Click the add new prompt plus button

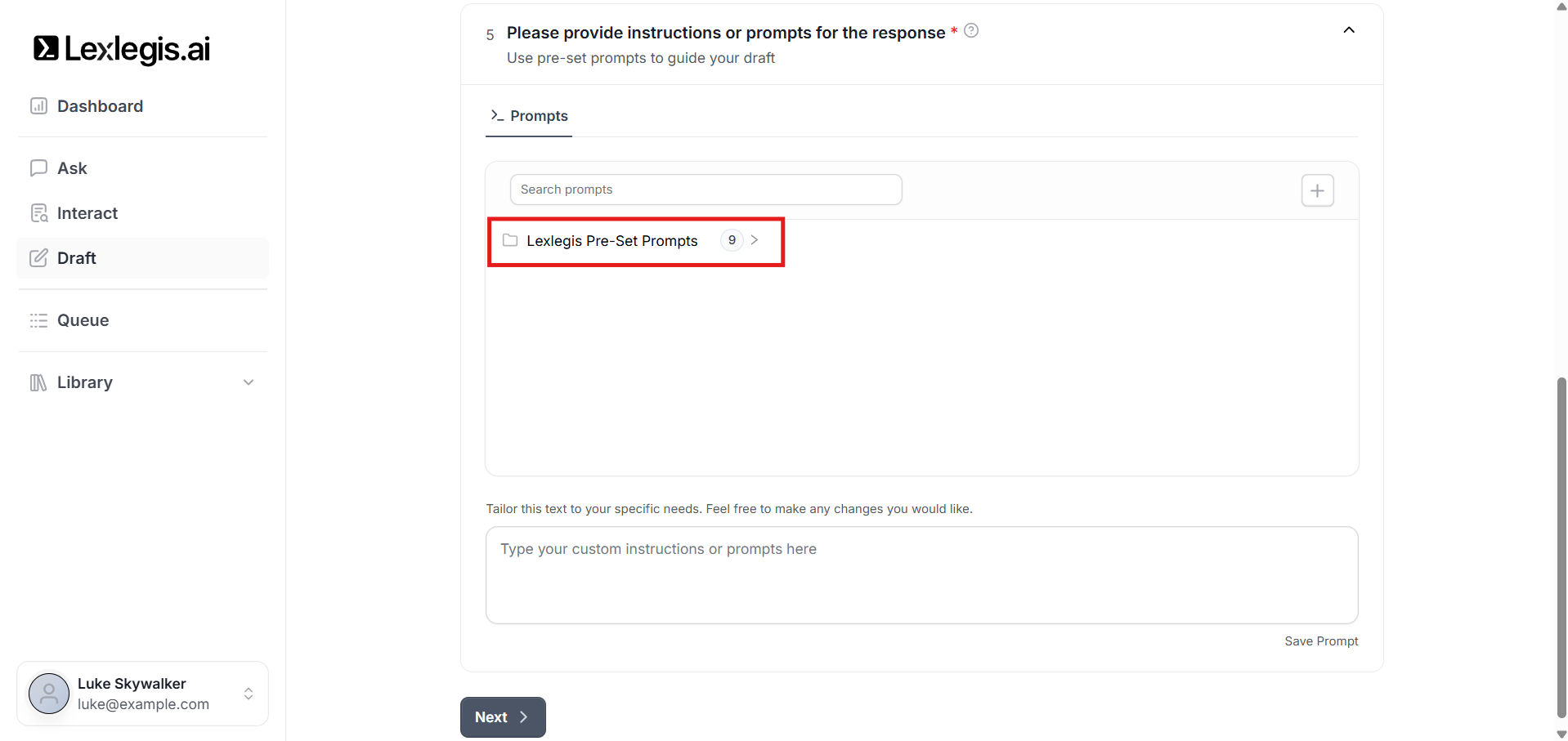(1317, 190)
